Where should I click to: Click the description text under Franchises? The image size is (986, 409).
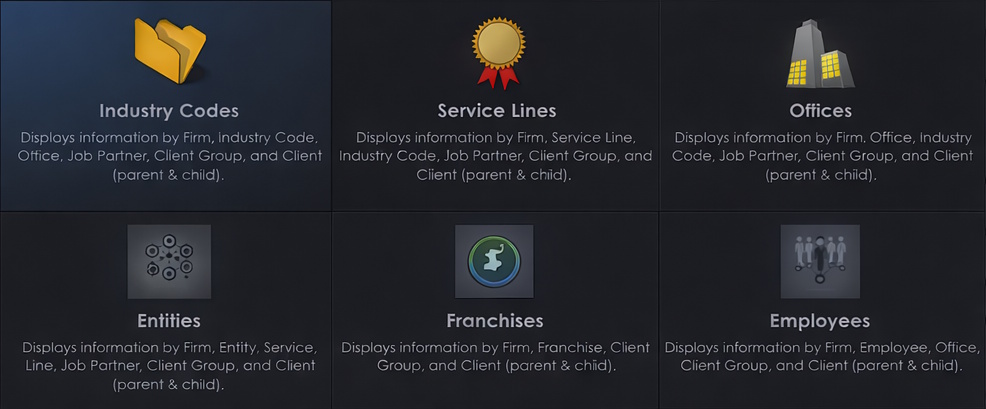pos(495,356)
